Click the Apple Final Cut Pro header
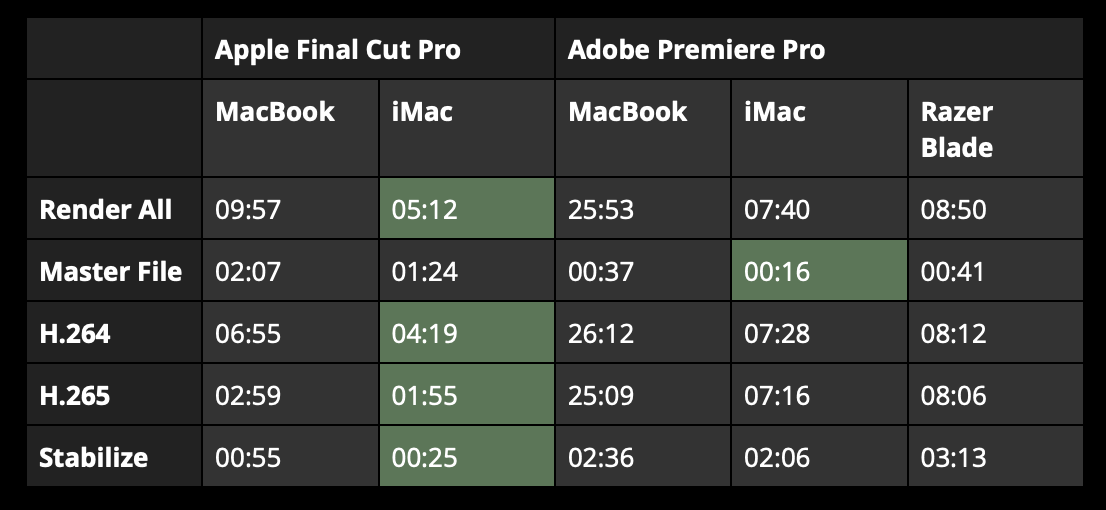Image resolution: width=1106 pixels, height=510 pixels. 378,49
